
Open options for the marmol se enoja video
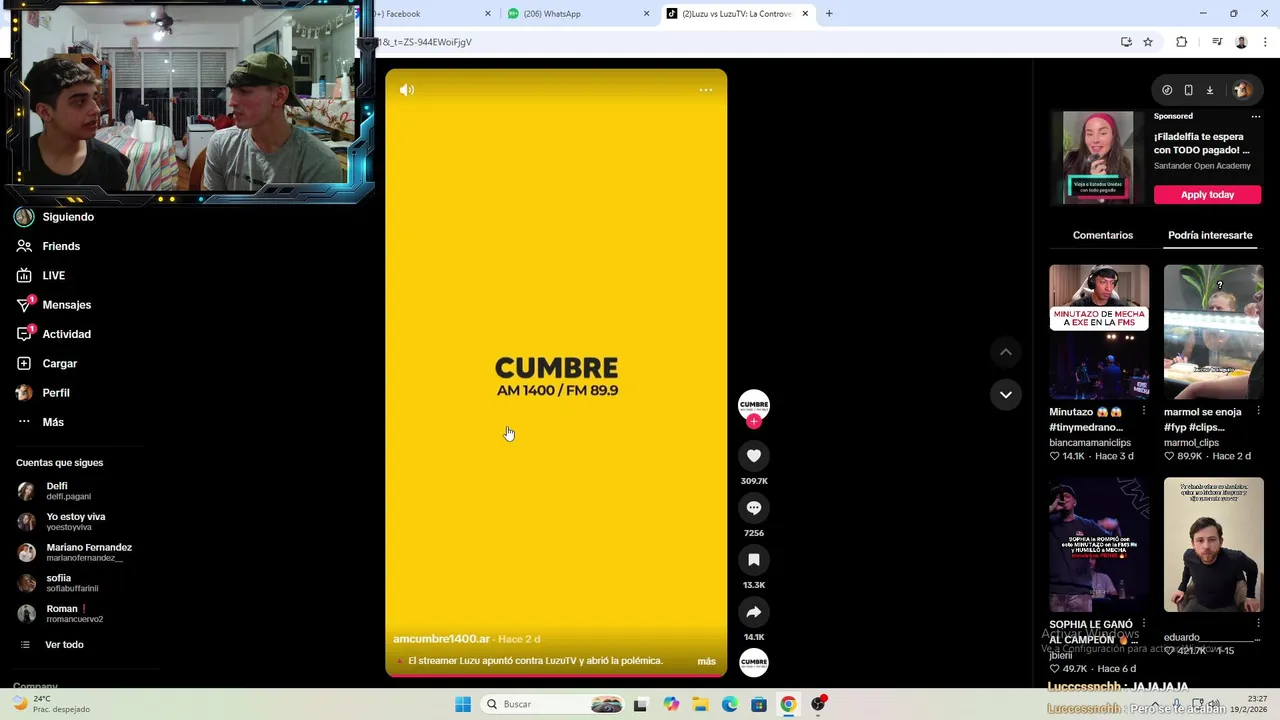coord(1258,411)
